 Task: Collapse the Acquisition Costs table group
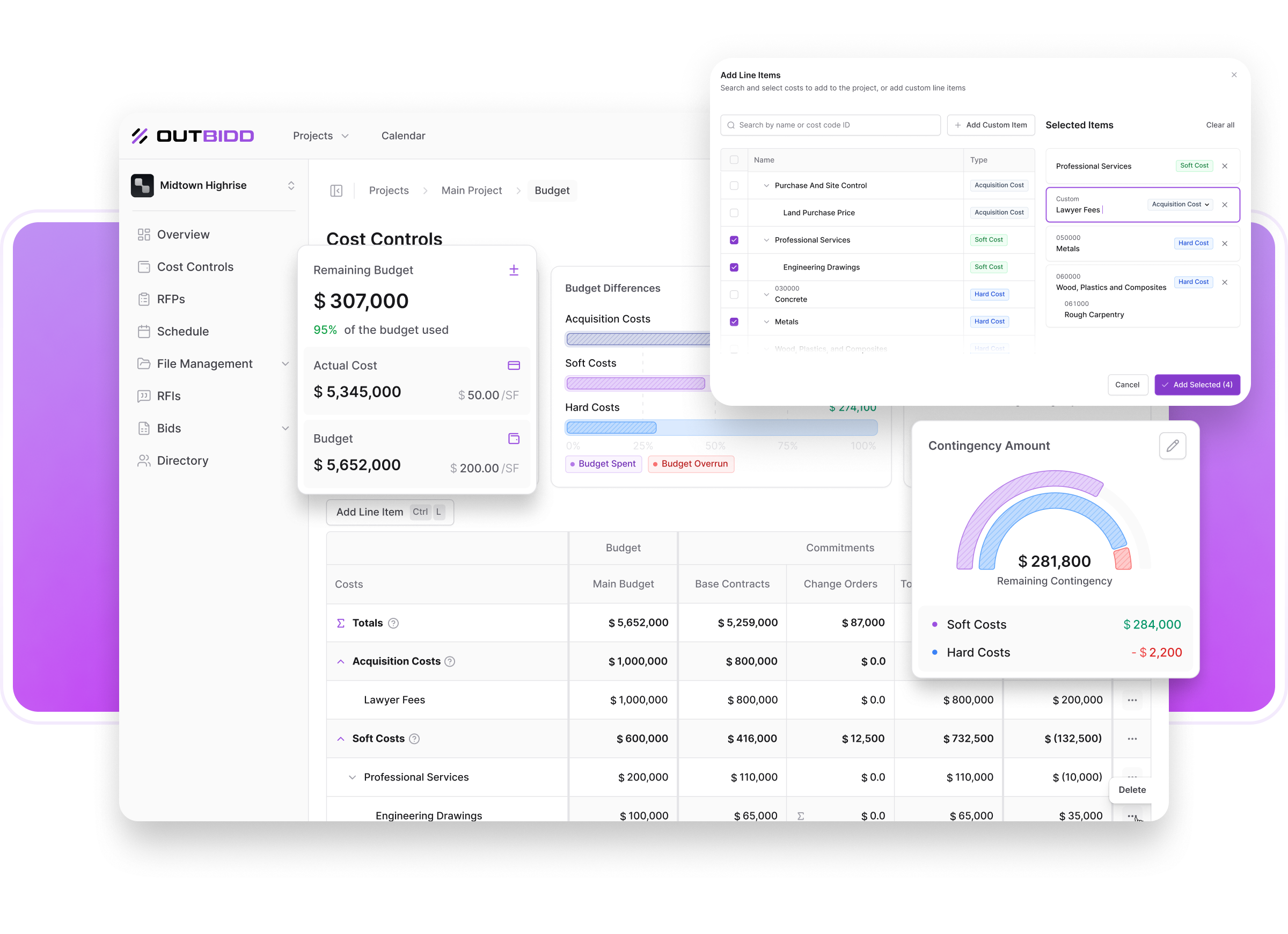pyautogui.click(x=341, y=661)
